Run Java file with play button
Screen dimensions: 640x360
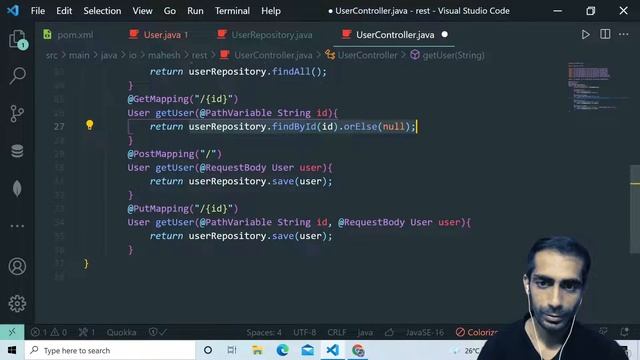[x=585, y=35]
